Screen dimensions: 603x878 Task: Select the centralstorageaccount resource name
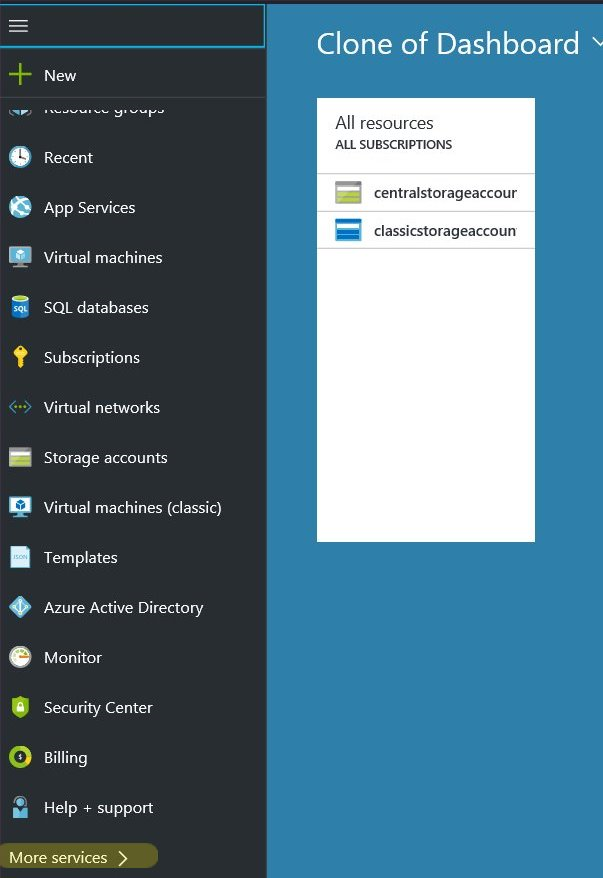point(445,193)
